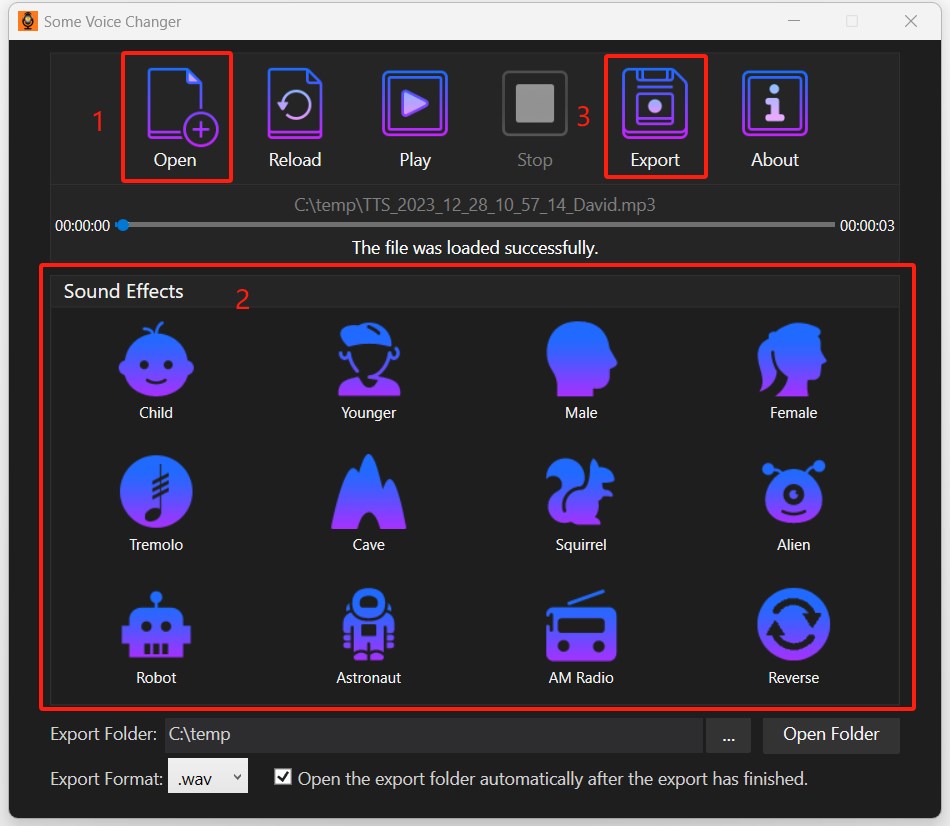Select the AM Radio effect
Screen dimensions: 950x826
pos(580,633)
